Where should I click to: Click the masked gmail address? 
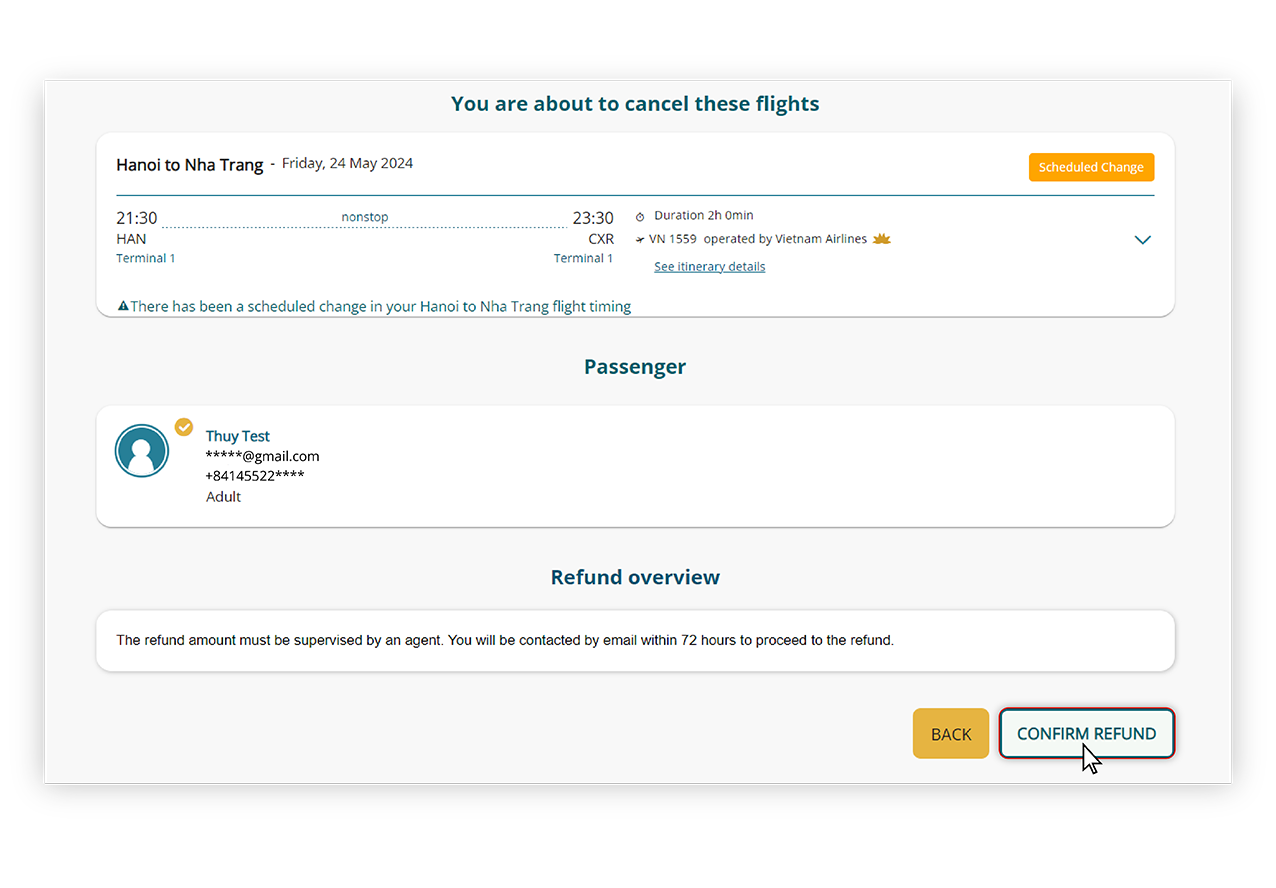point(262,456)
